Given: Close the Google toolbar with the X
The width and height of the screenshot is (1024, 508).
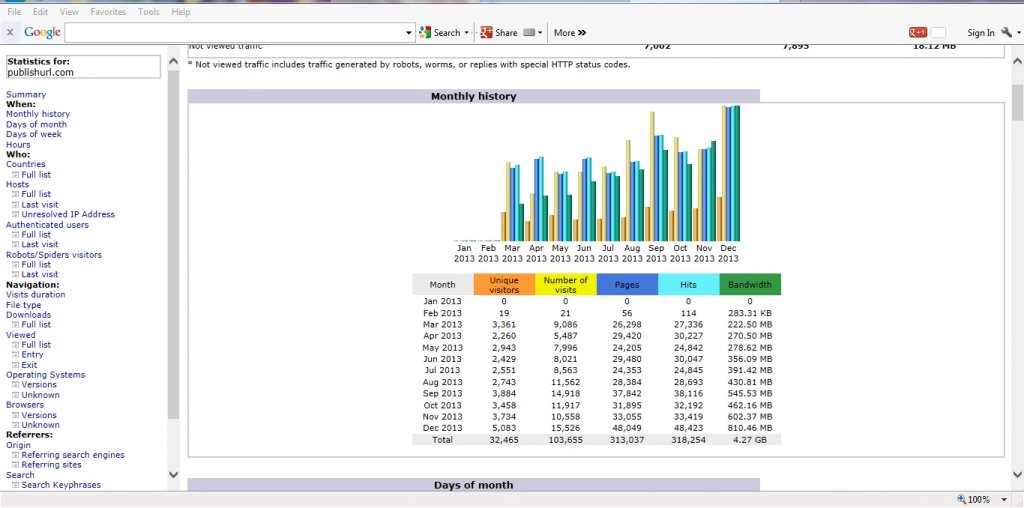Looking at the screenshot, I should coord(10,33).
